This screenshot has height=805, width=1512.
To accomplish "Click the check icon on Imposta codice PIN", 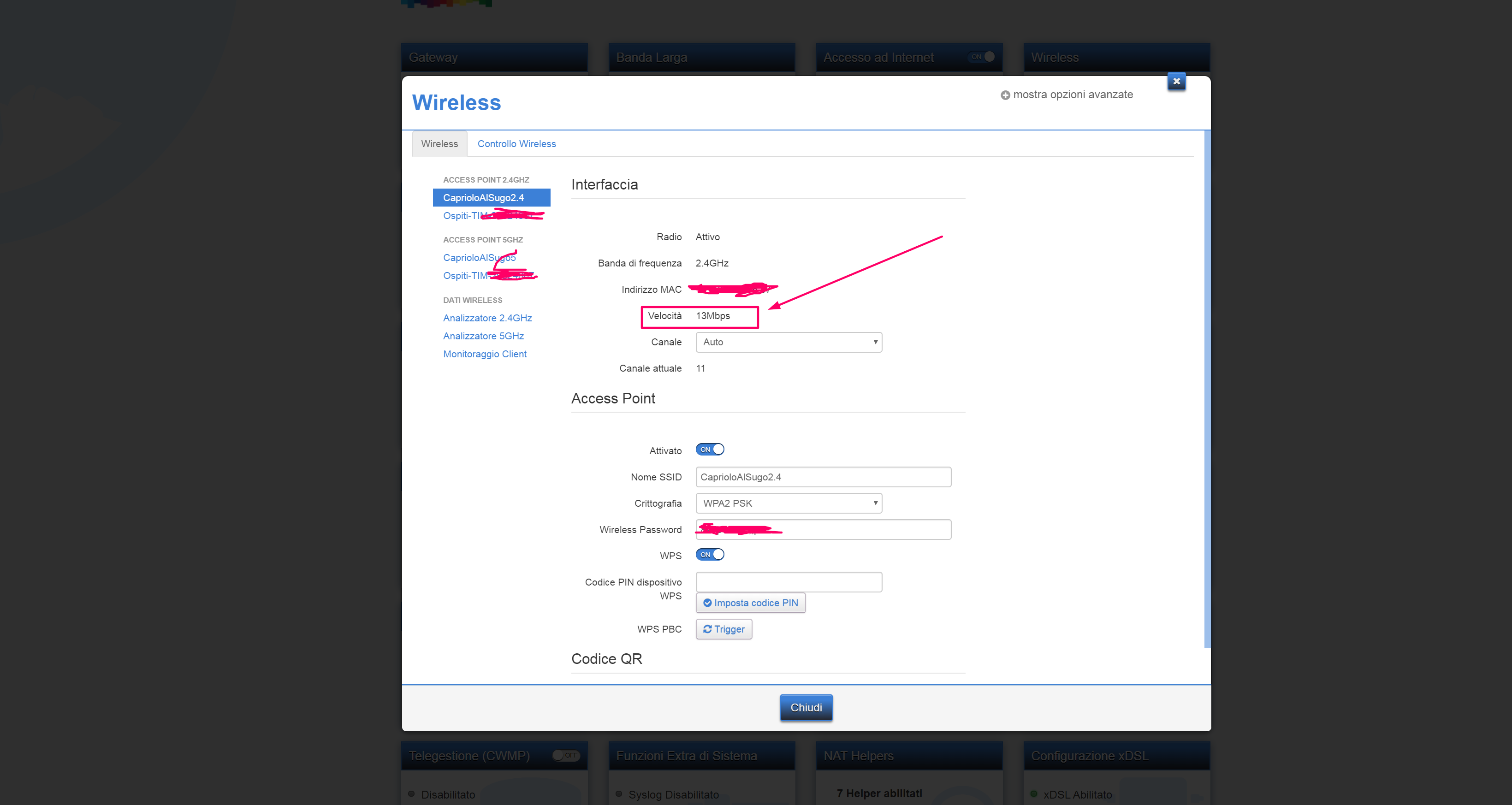I will 707,603.
